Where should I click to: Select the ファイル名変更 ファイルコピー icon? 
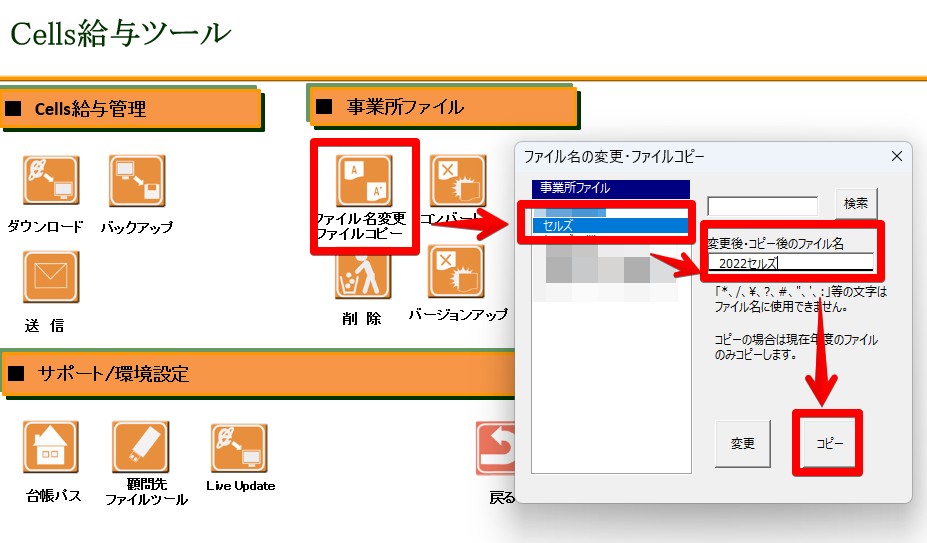[x=364, y=182]
